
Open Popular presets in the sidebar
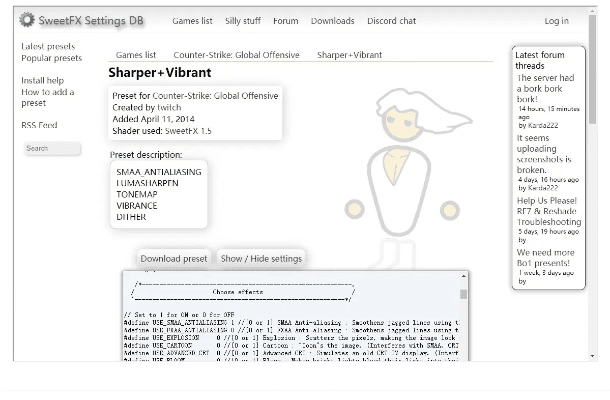point(51,58)
